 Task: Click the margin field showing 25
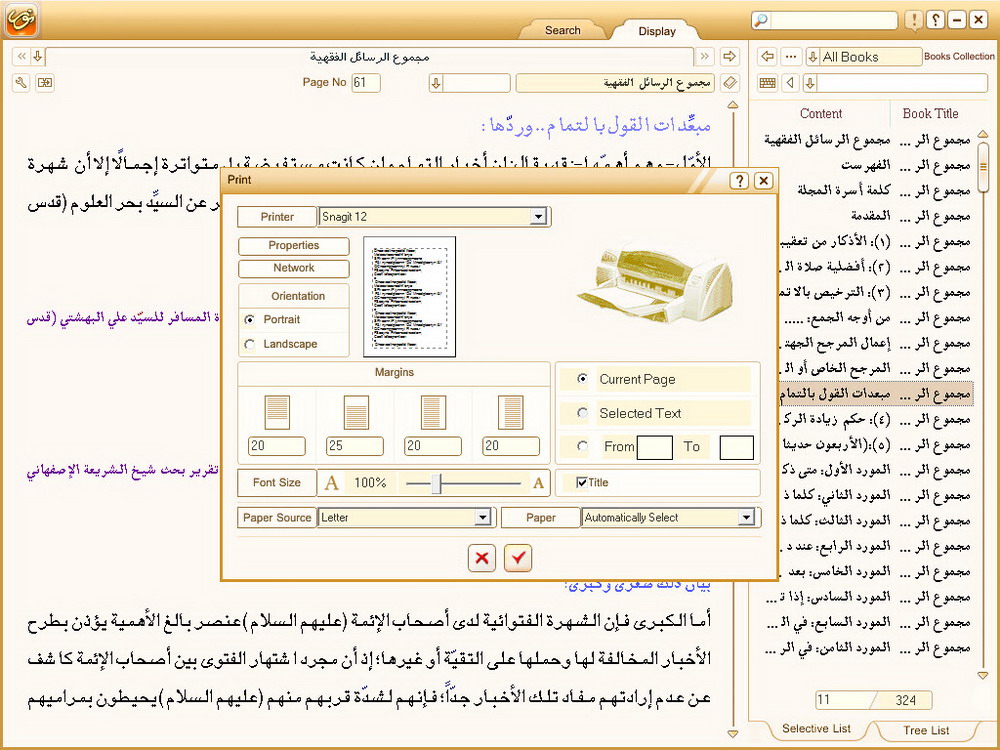coord(355,446)
